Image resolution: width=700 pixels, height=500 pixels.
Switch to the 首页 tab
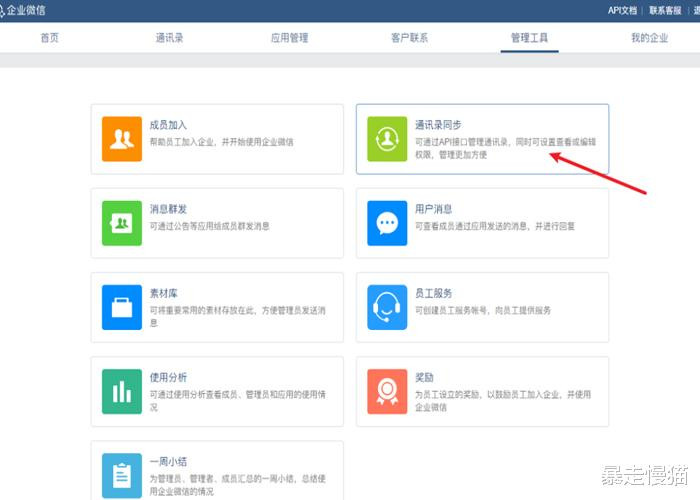[50, 38]
